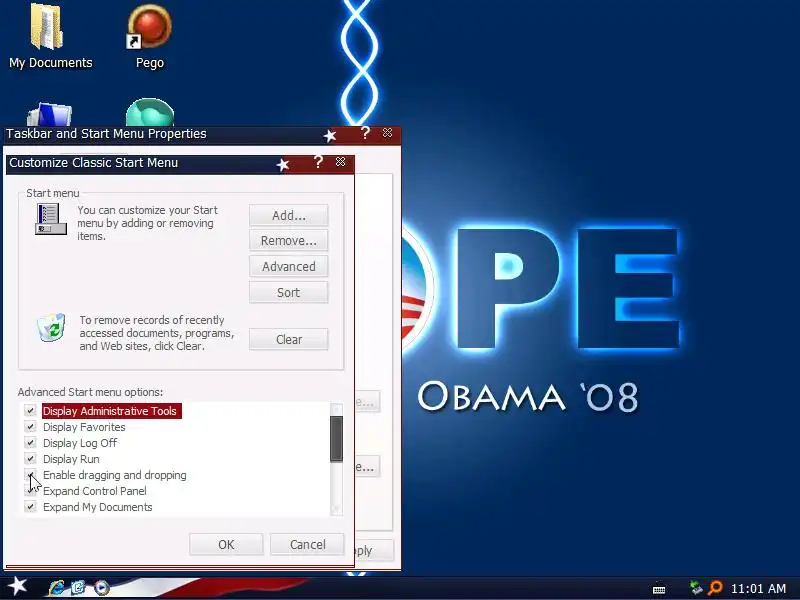The width and height of the screenshot is (800, 600).
Task: Click the 11:01 AM taskbar clock
Action: [758, 588]
